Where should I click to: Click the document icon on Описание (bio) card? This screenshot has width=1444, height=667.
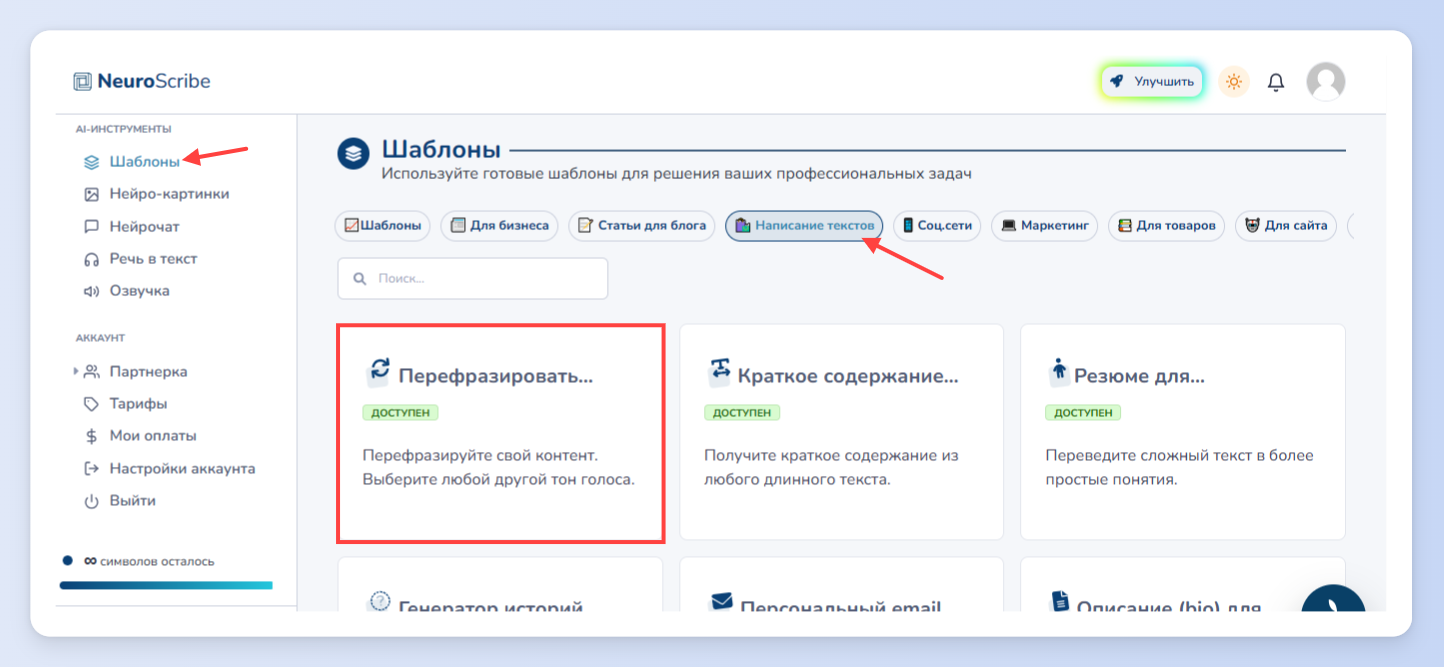1060,601
